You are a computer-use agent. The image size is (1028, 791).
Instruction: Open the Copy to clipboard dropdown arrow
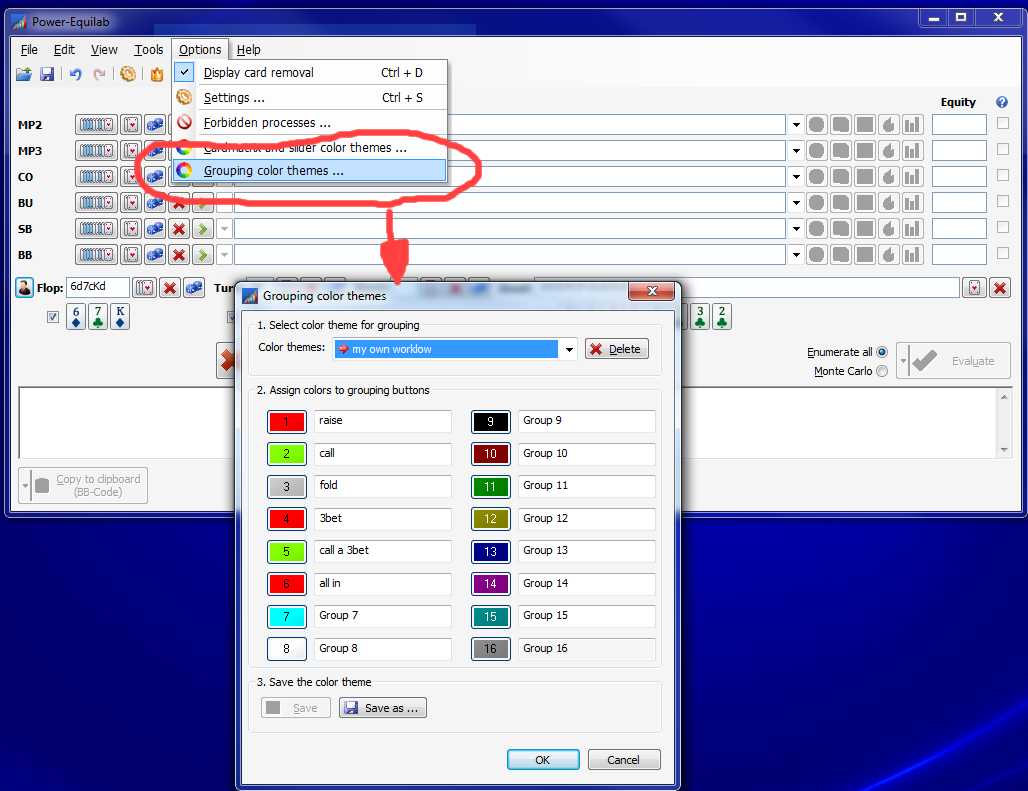(x=25, y=486)
